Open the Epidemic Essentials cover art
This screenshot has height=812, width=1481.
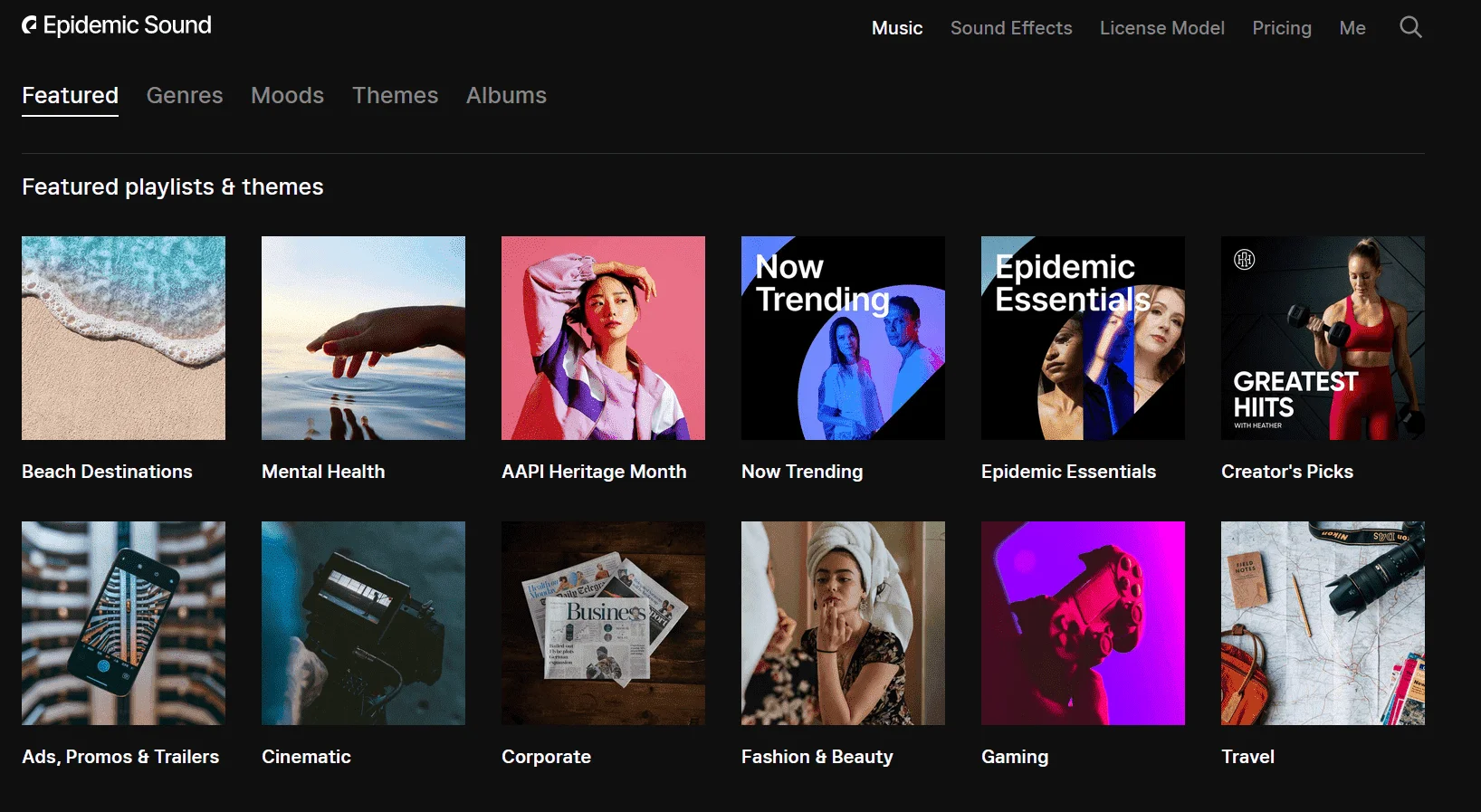pos(1083,338)
